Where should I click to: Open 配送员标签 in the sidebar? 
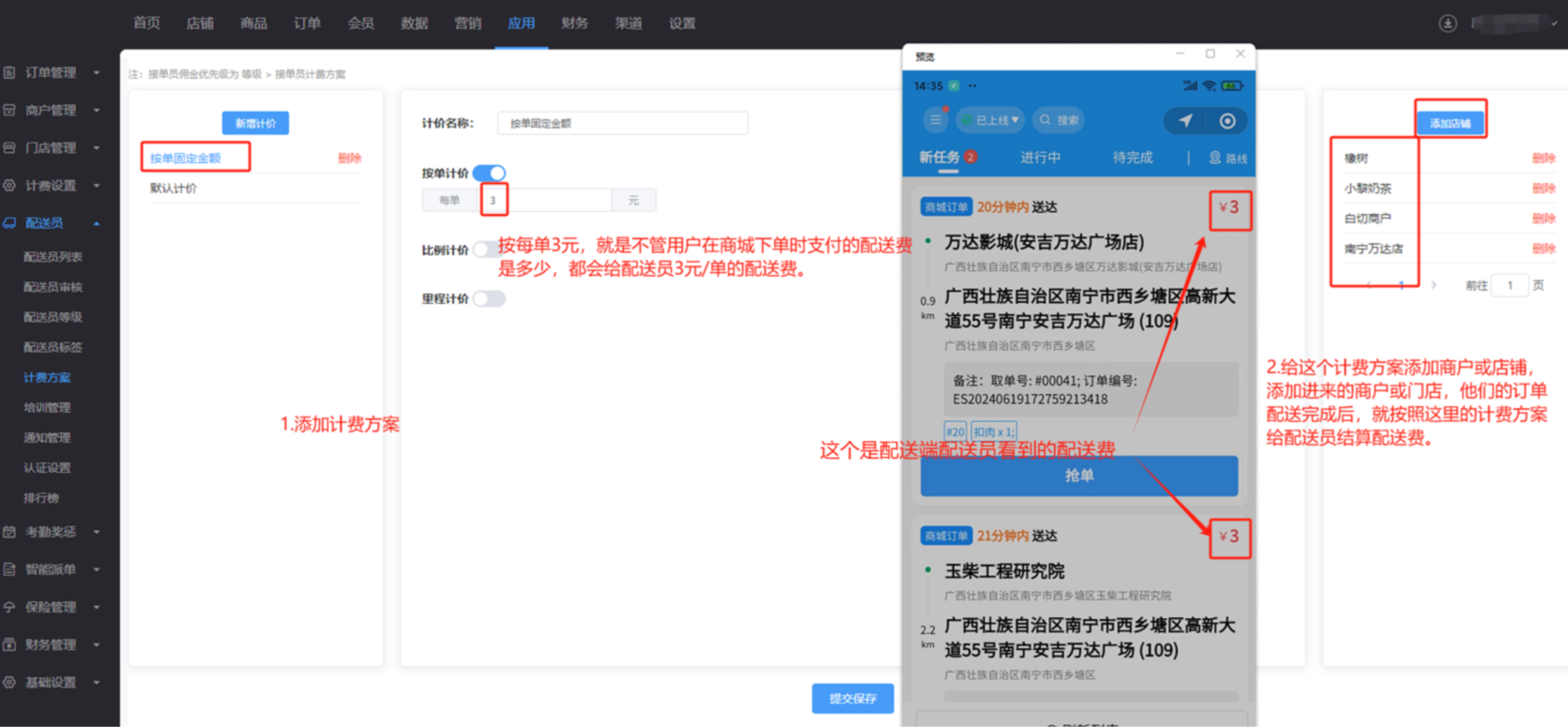(x=53, y=347)
